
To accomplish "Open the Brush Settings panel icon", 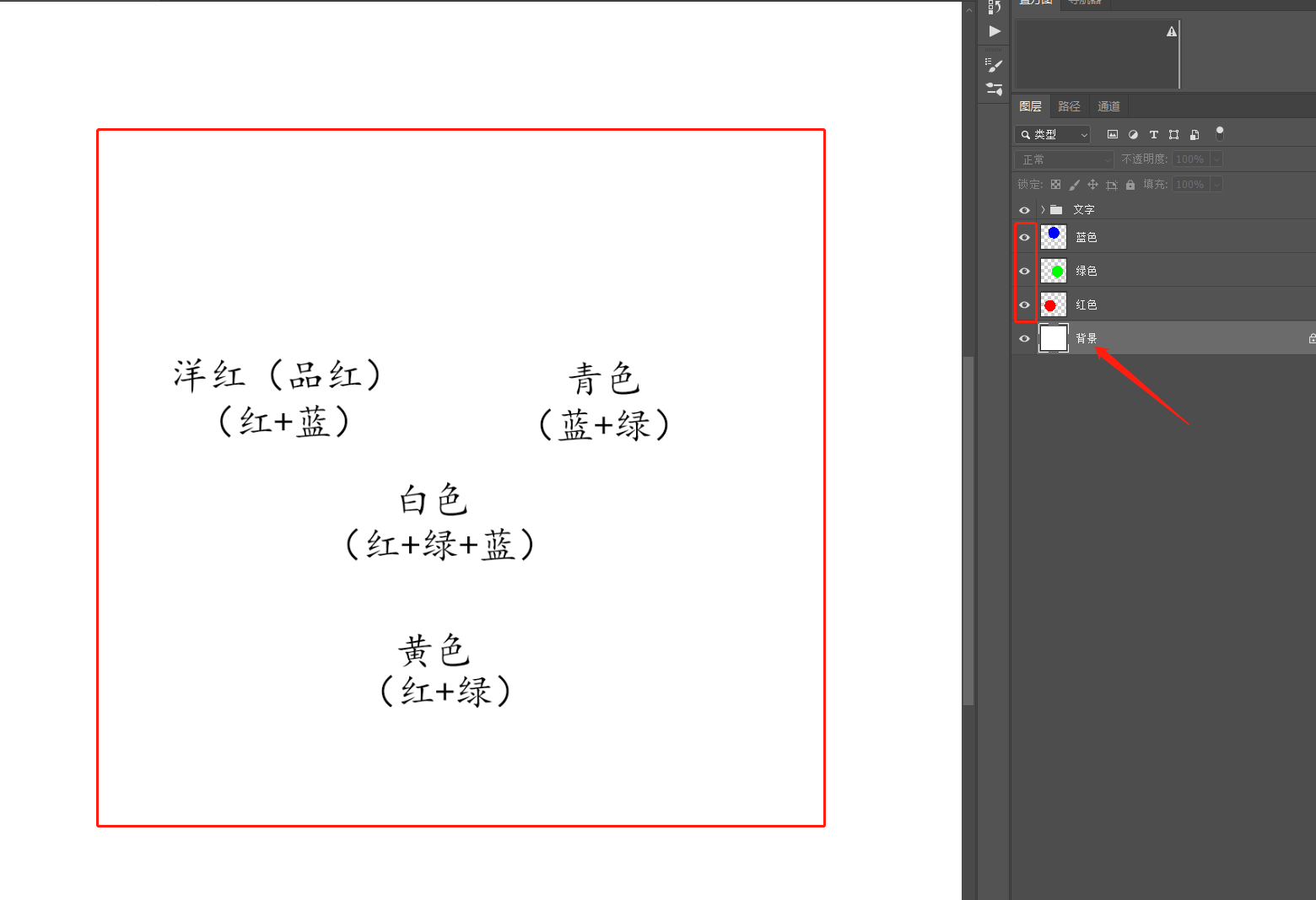I will 994,66.
